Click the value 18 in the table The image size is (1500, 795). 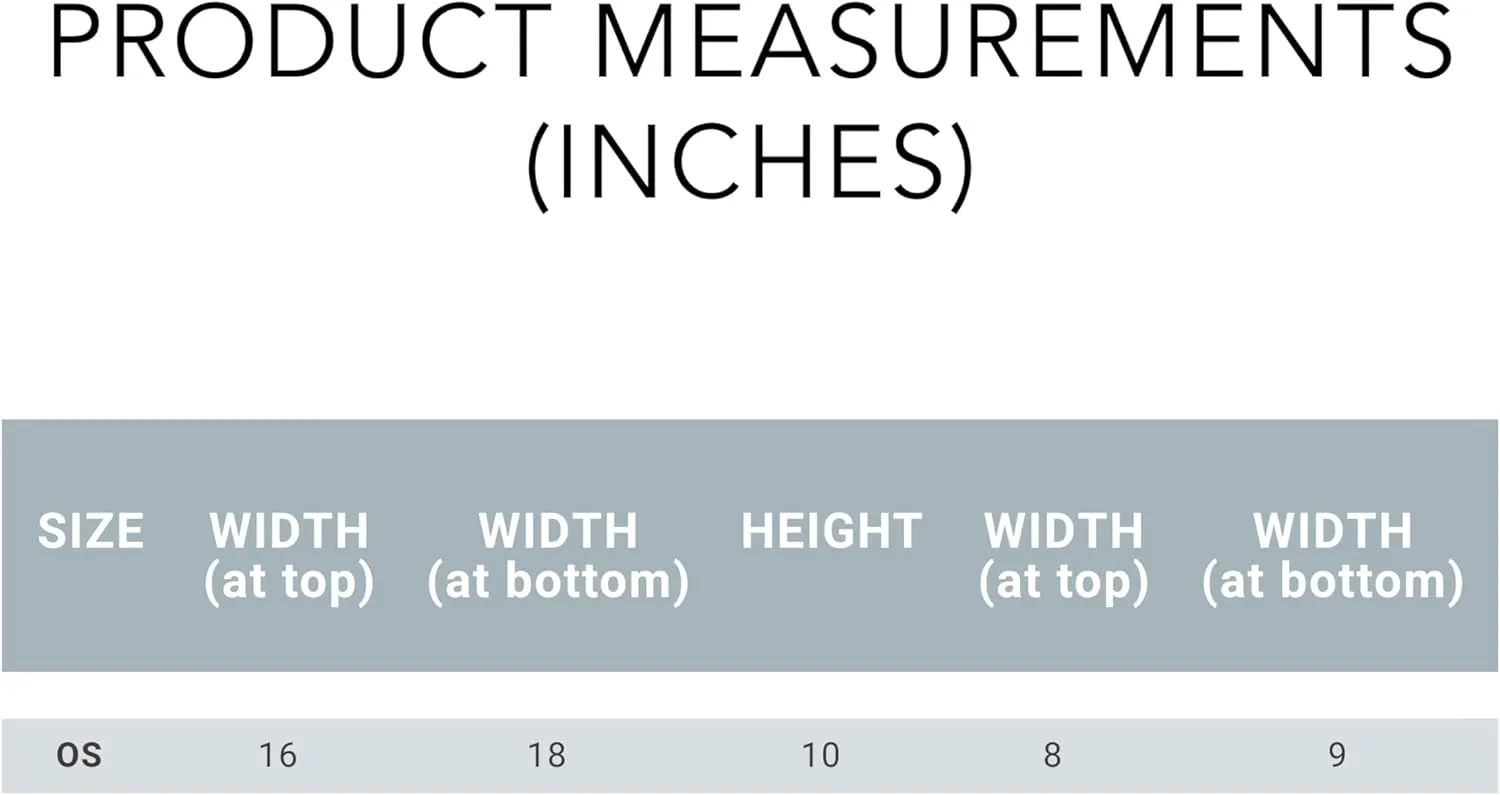point(547,755)
